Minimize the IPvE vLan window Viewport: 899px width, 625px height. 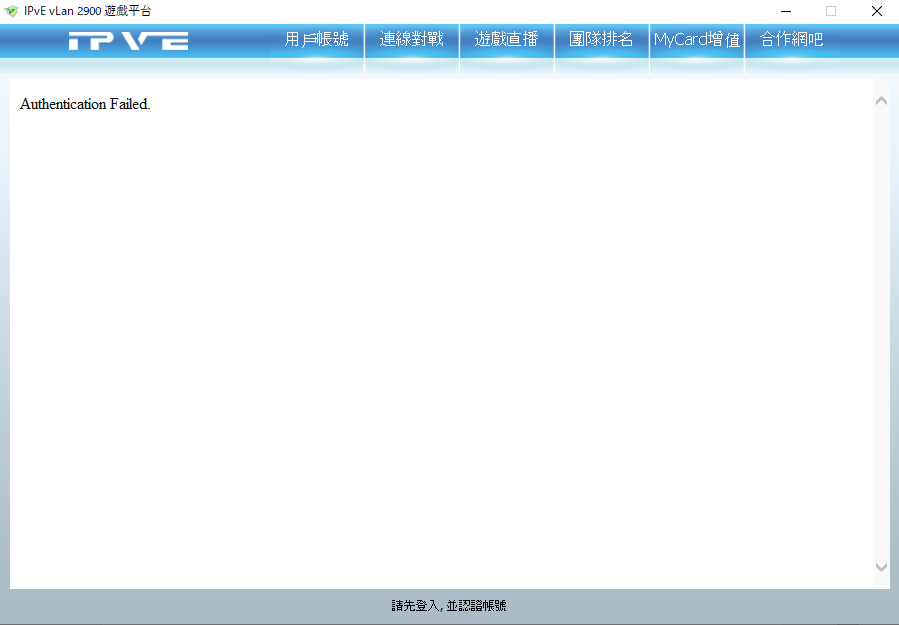(786, 11)
